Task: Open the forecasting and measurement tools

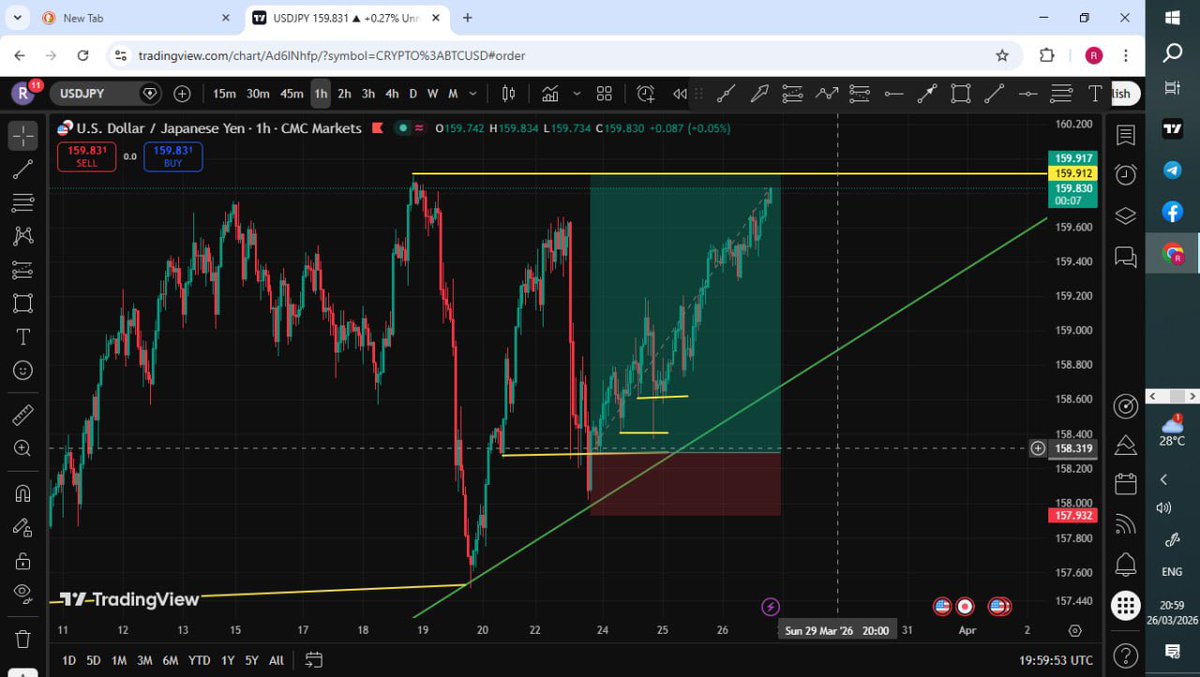Action: point(23,270)
